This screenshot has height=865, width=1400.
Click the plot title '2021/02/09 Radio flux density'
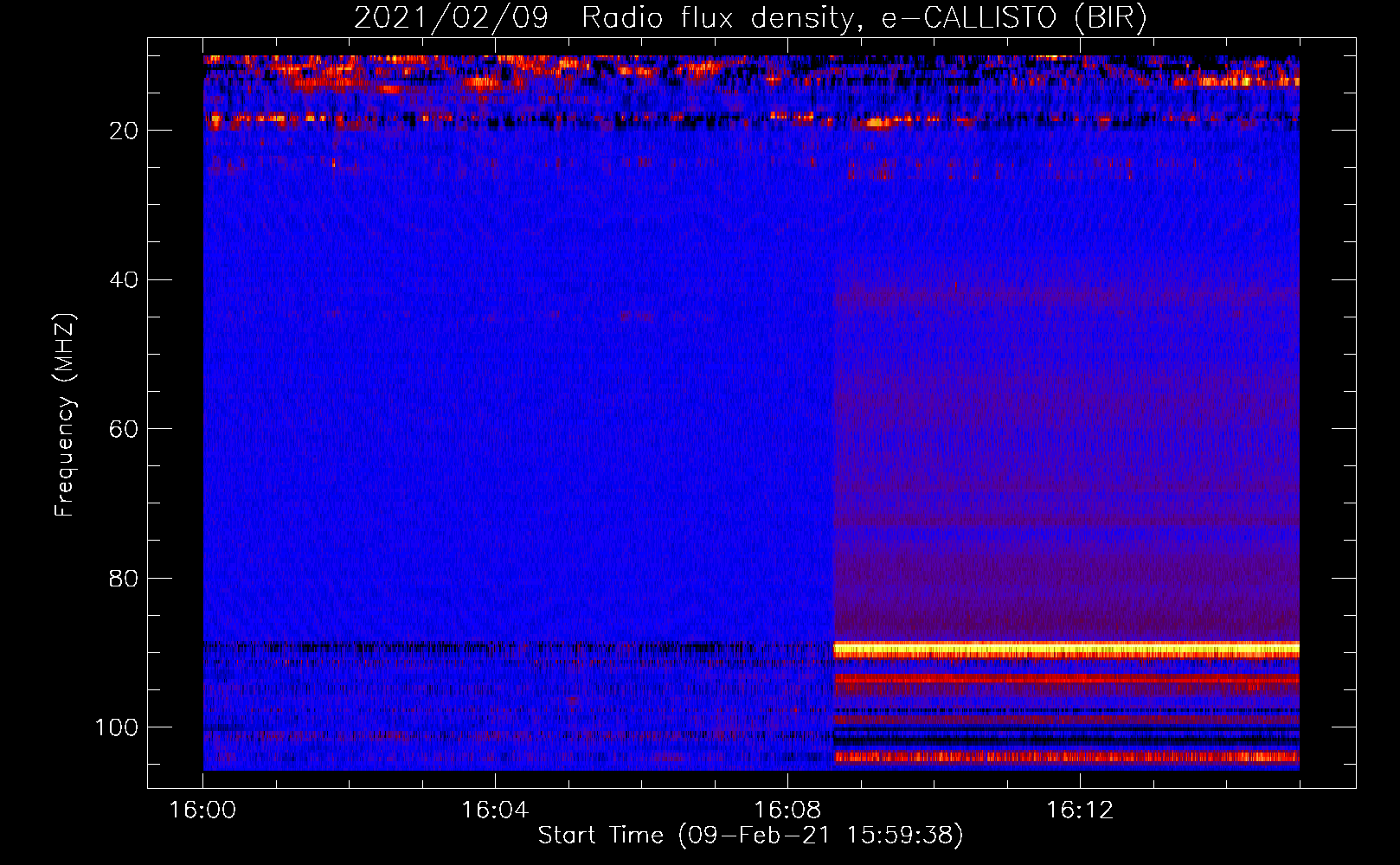(x=750, y=18)
